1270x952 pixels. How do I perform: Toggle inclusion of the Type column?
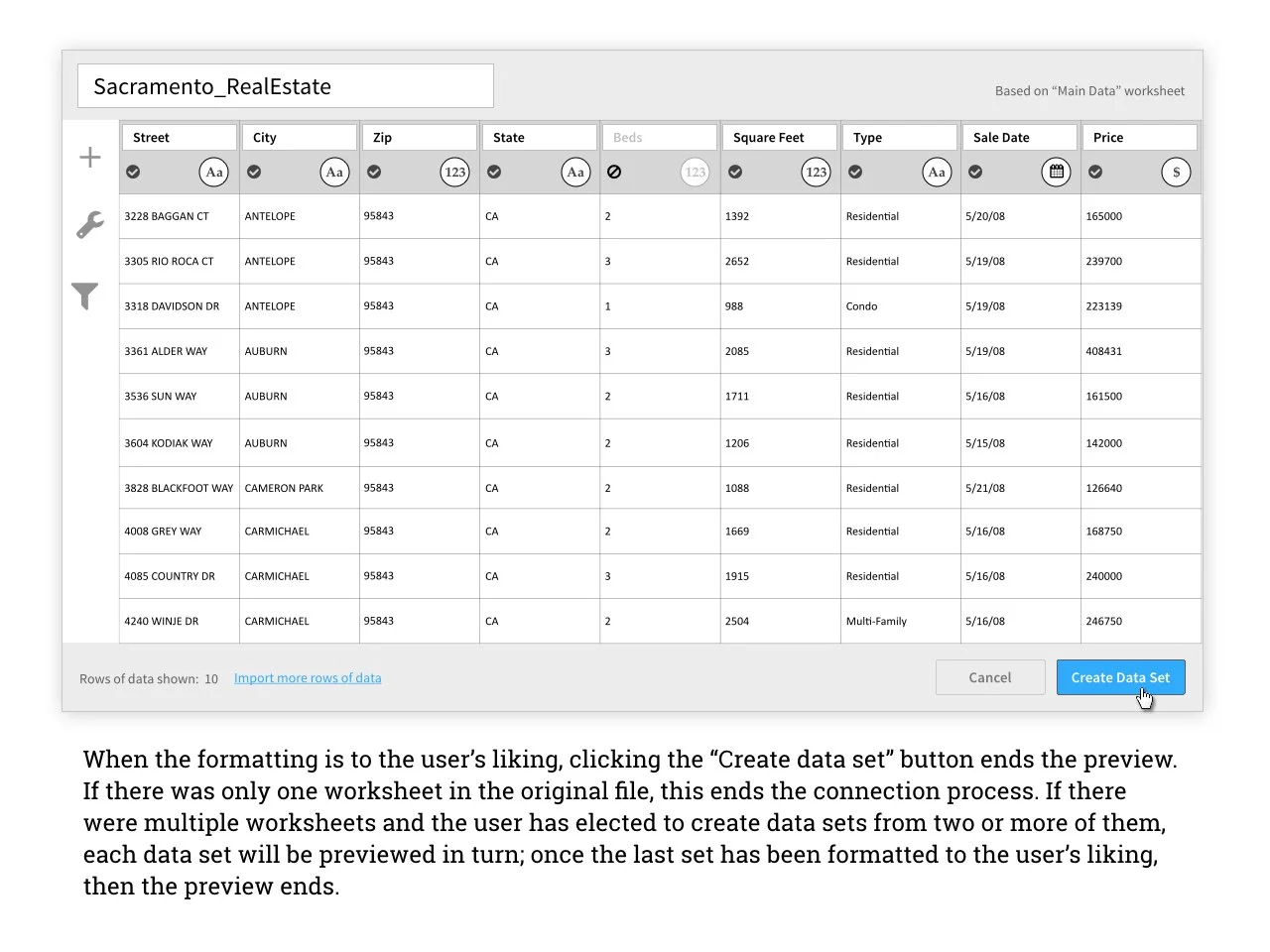855,173
